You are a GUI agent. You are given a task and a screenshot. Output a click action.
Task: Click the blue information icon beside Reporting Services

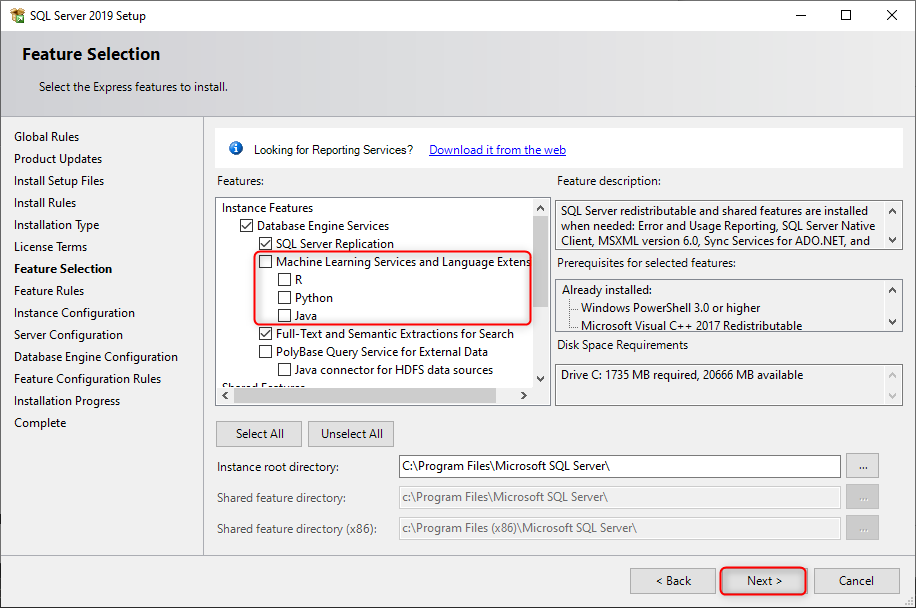tap(236, 148)
